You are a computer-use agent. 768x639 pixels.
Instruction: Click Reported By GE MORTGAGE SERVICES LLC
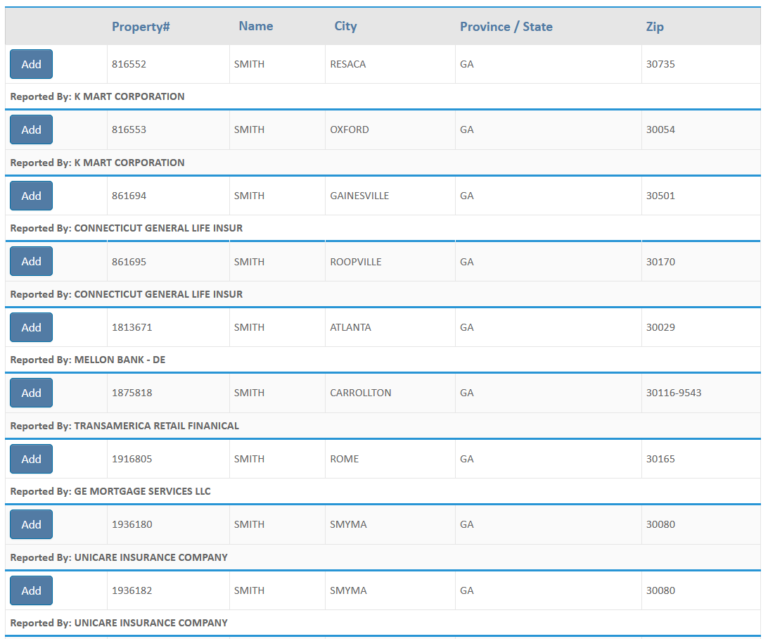(110, 491)
